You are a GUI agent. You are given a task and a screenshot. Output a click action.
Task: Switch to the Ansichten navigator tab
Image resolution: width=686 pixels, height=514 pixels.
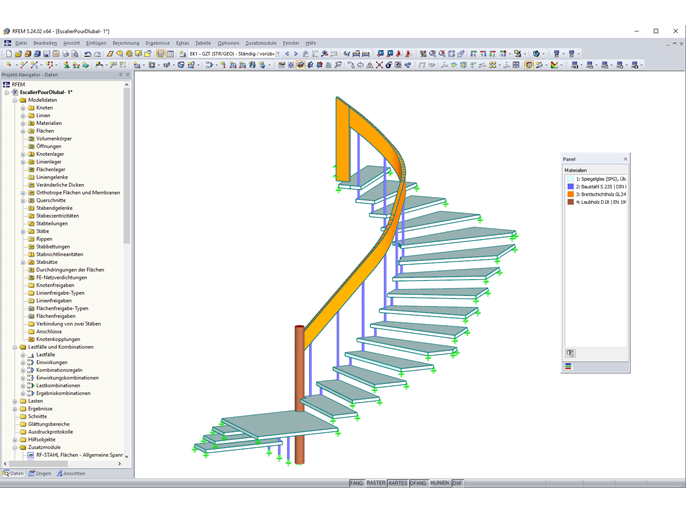coord(71,473)
